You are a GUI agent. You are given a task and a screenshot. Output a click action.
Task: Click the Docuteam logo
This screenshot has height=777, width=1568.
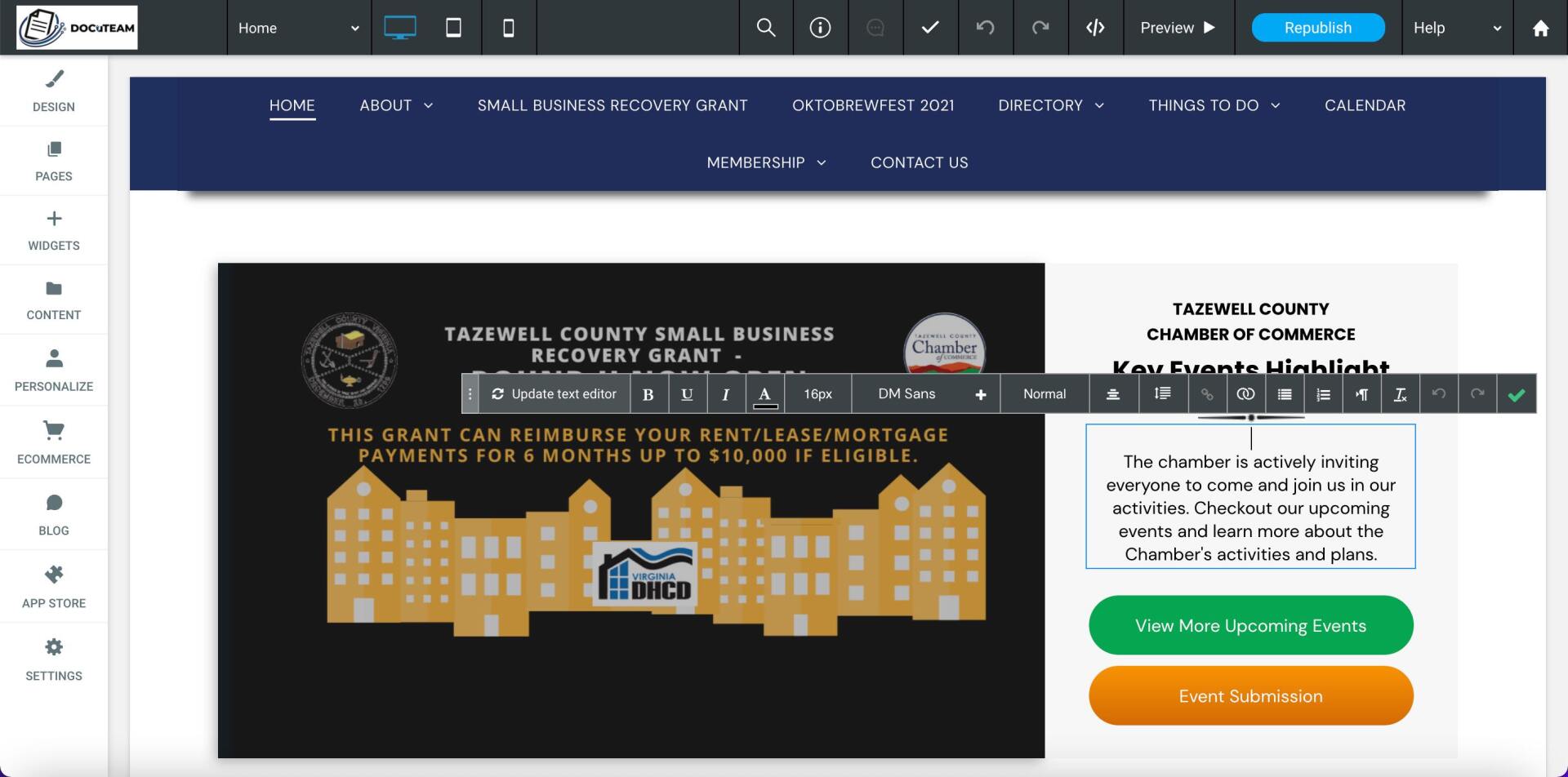[x=77, y=28]
